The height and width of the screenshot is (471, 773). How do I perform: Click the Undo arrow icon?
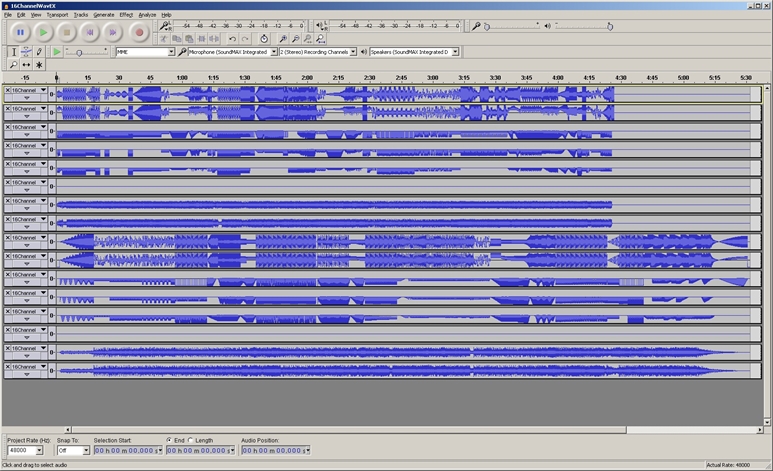(x=232, y=39)
